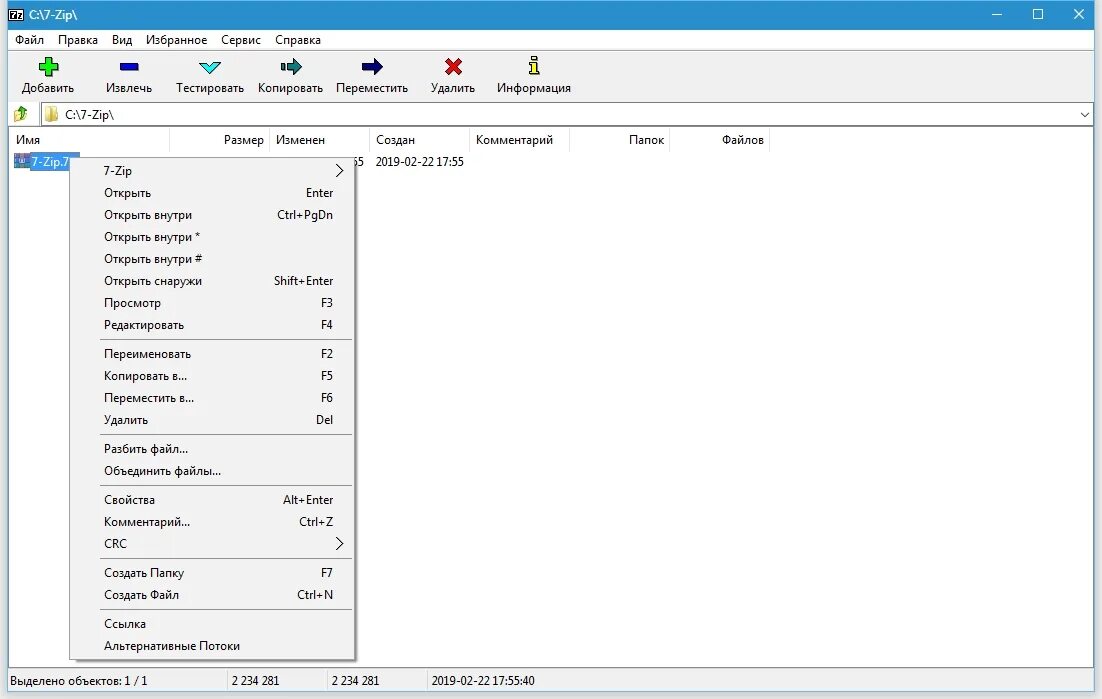Expand the 7-Zip submenu arrow
Screen dimensions: 1102x699
[x=339, y=171]
